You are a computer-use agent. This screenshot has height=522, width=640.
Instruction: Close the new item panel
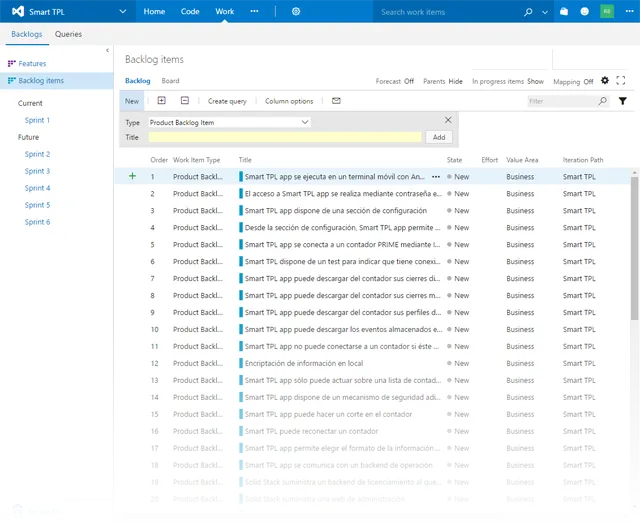coord(448,120)
